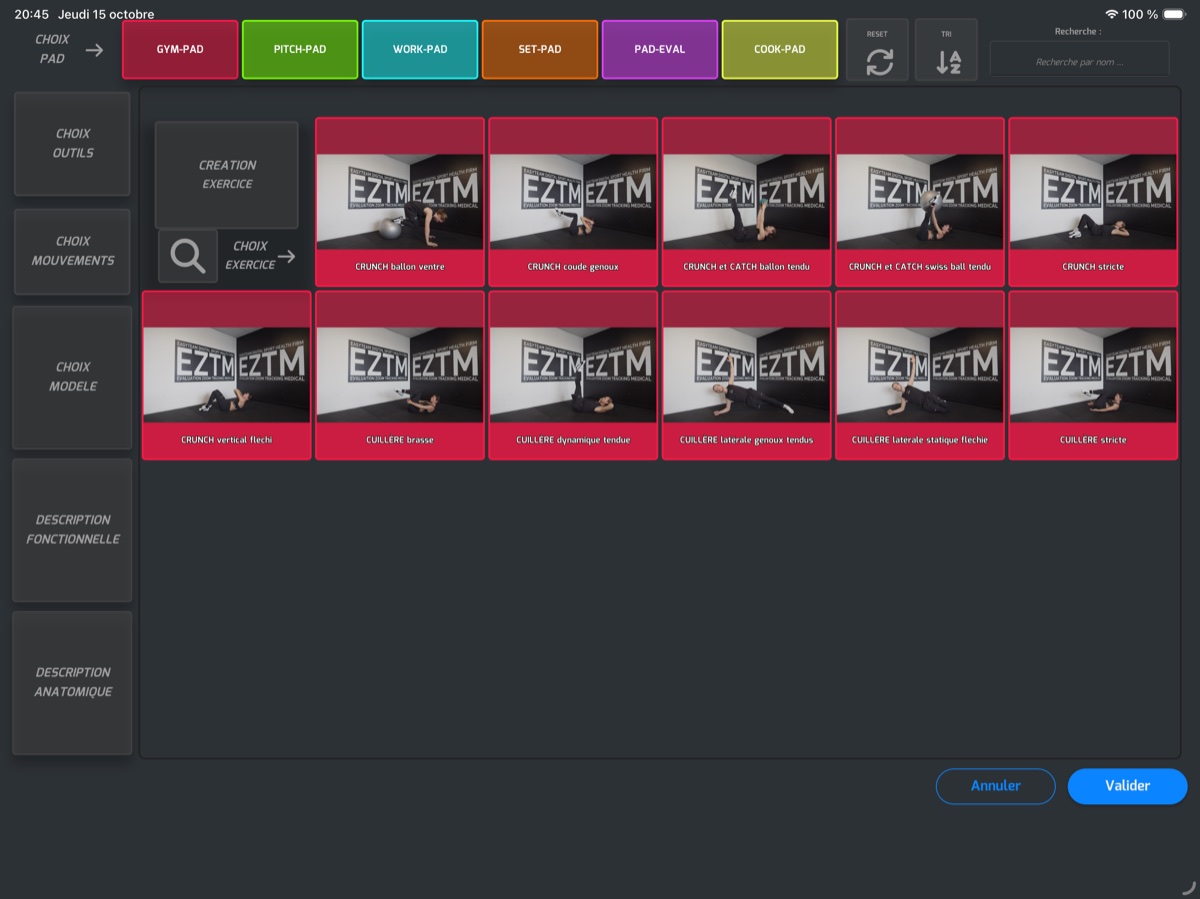
Task: Open DESCRIPTION FONCTIONNELLE section
Action: click(x=72, y=530)
